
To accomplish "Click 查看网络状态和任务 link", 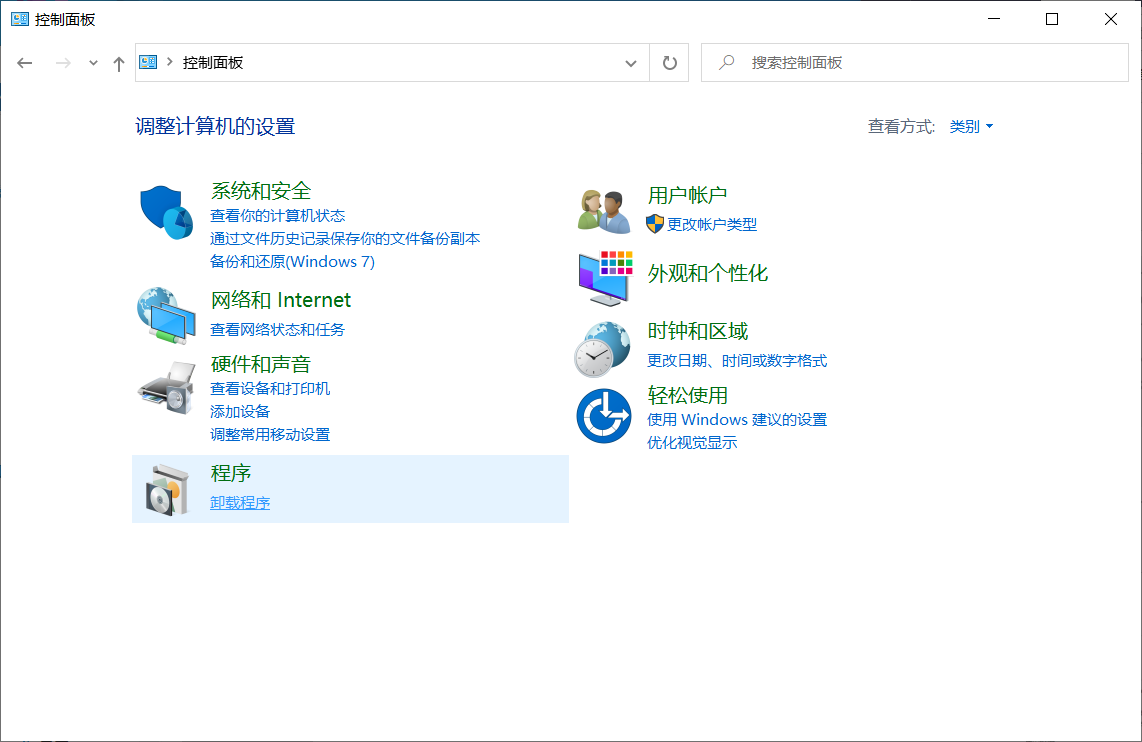I will pyautogui.click(x=277, y=330).
